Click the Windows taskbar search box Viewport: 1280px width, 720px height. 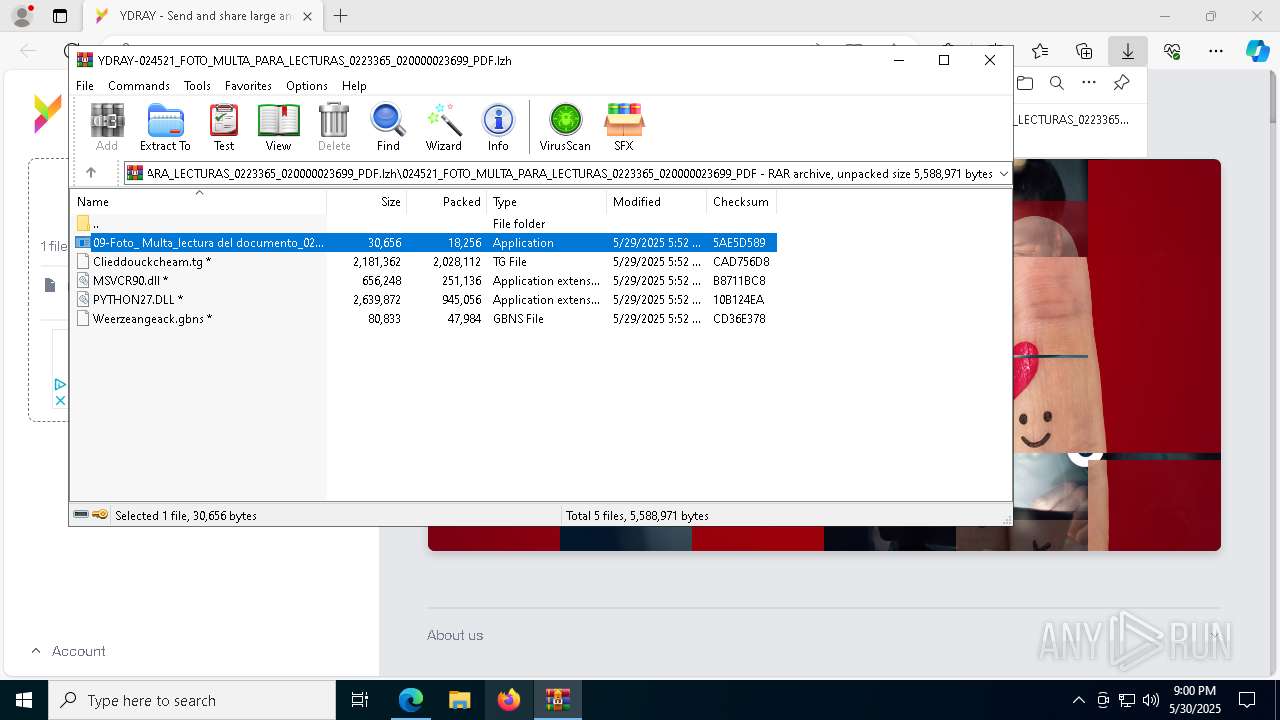tap(192, 700)
